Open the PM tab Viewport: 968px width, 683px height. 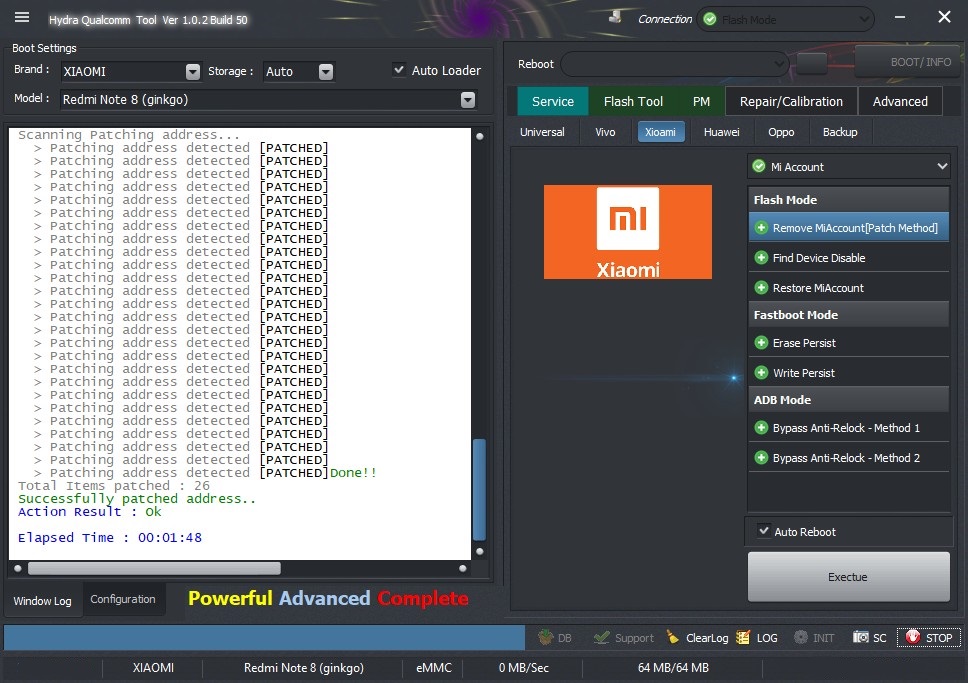pos(701,101)
